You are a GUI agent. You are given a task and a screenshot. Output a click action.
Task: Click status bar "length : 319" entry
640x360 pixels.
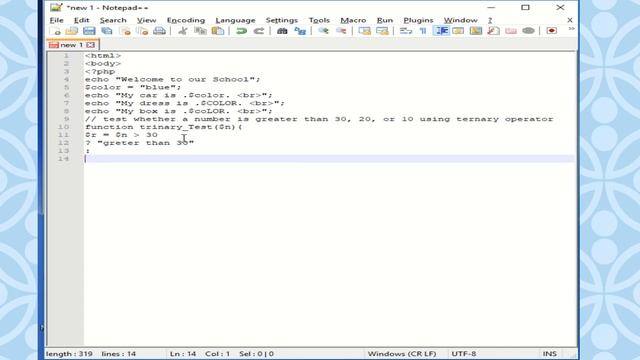click(x=69, y=354)
